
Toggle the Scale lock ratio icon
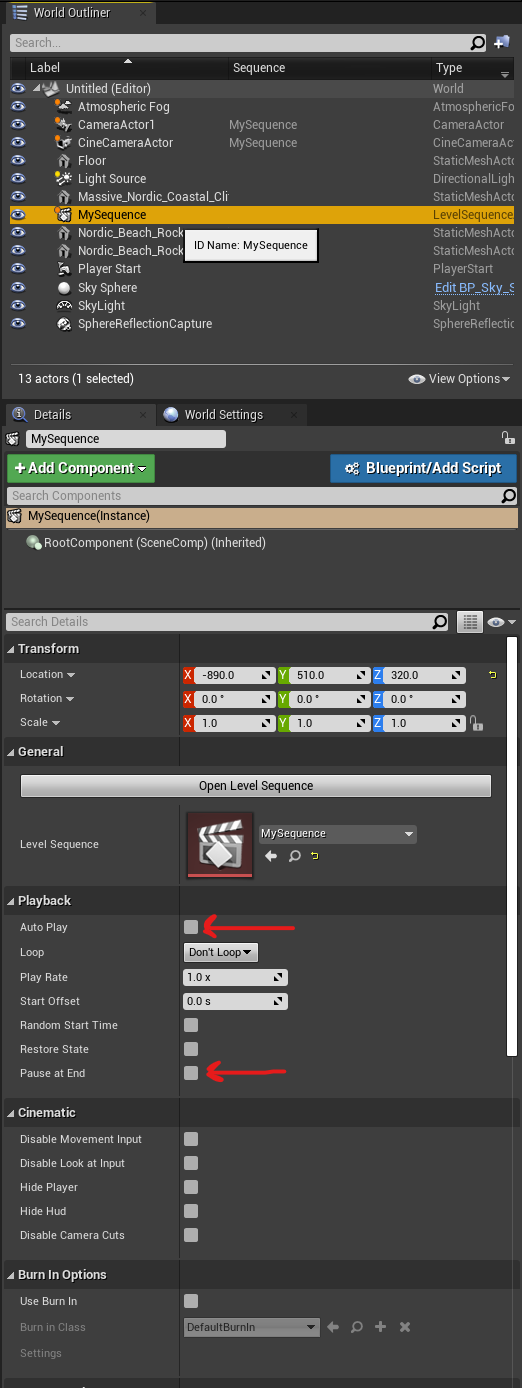pos(476,723)
